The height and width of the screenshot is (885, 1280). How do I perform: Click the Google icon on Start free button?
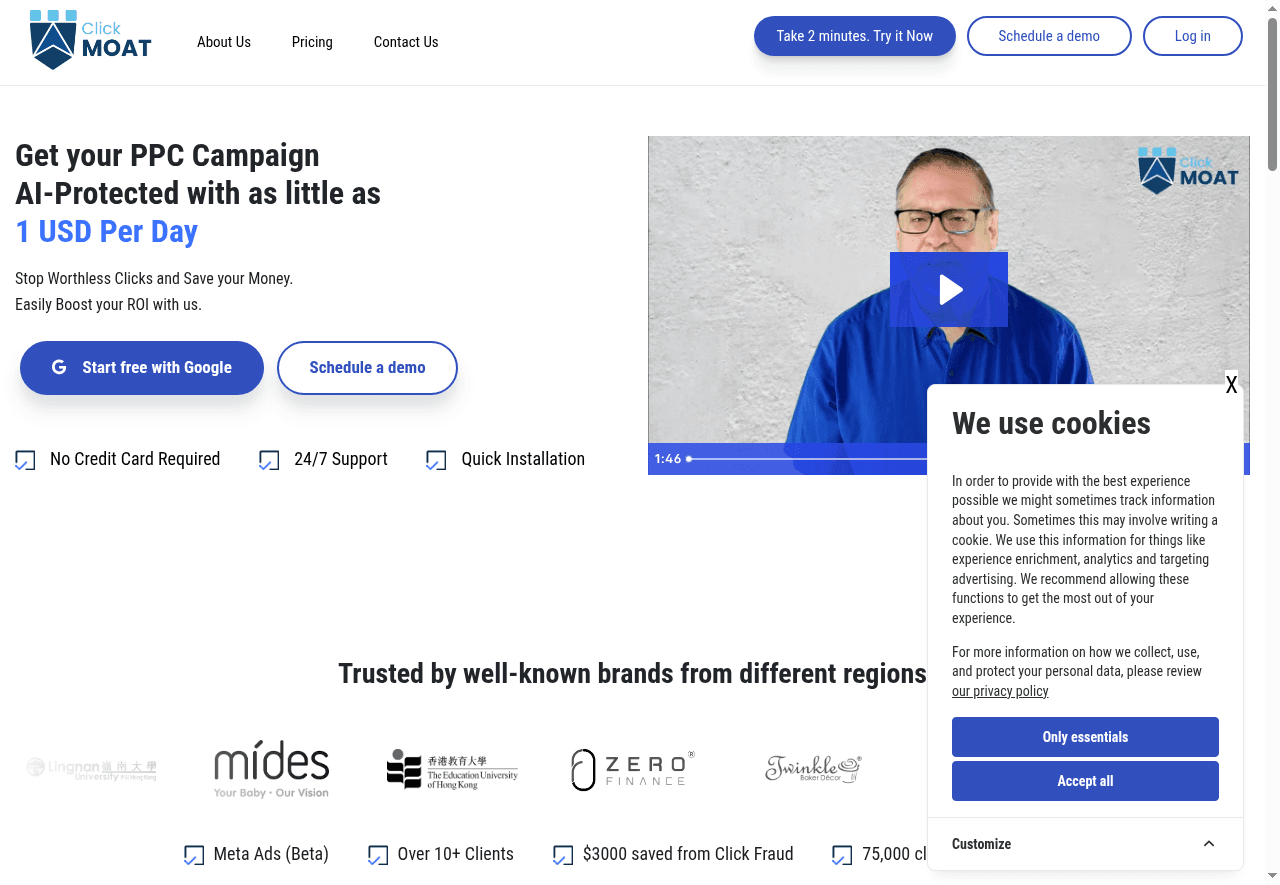click(60, 368)
